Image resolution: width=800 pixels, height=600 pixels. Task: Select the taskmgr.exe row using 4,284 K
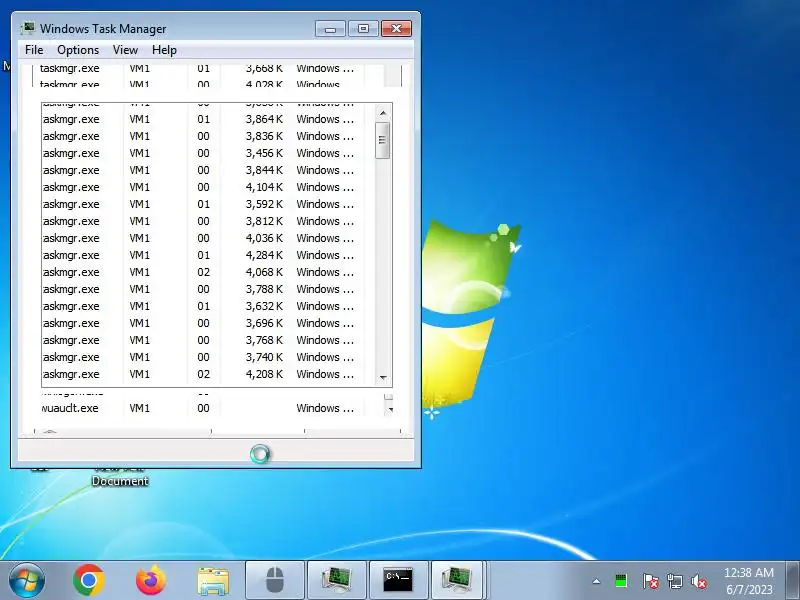coord(208,255)
